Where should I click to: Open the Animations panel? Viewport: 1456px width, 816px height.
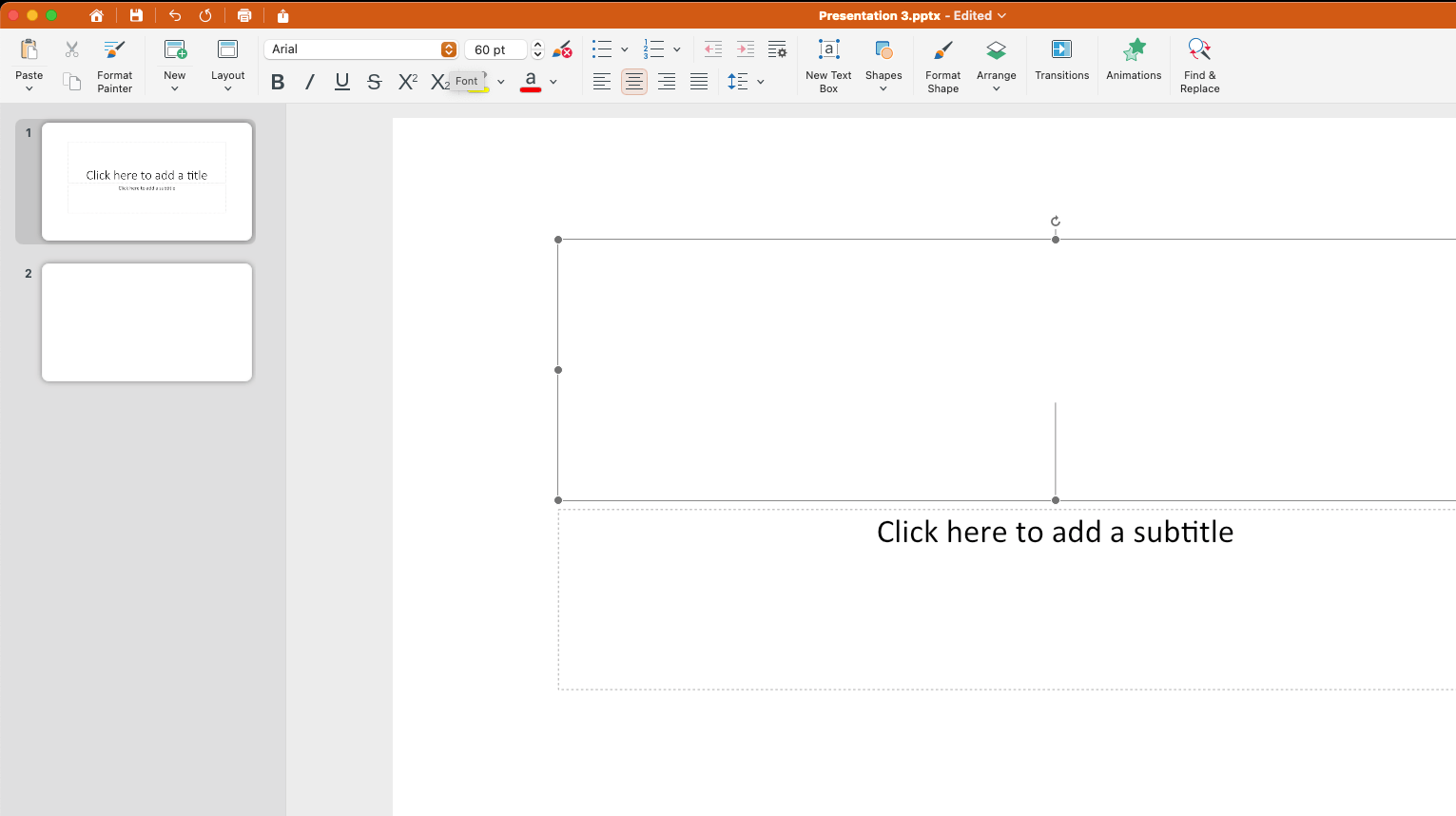pos(1134,59)
